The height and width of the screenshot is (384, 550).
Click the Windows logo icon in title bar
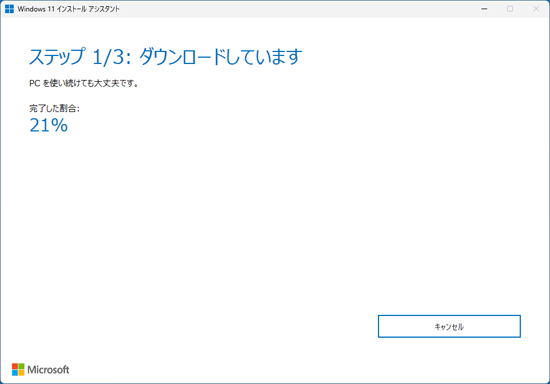pyautogui.click(x=9, y=9)
